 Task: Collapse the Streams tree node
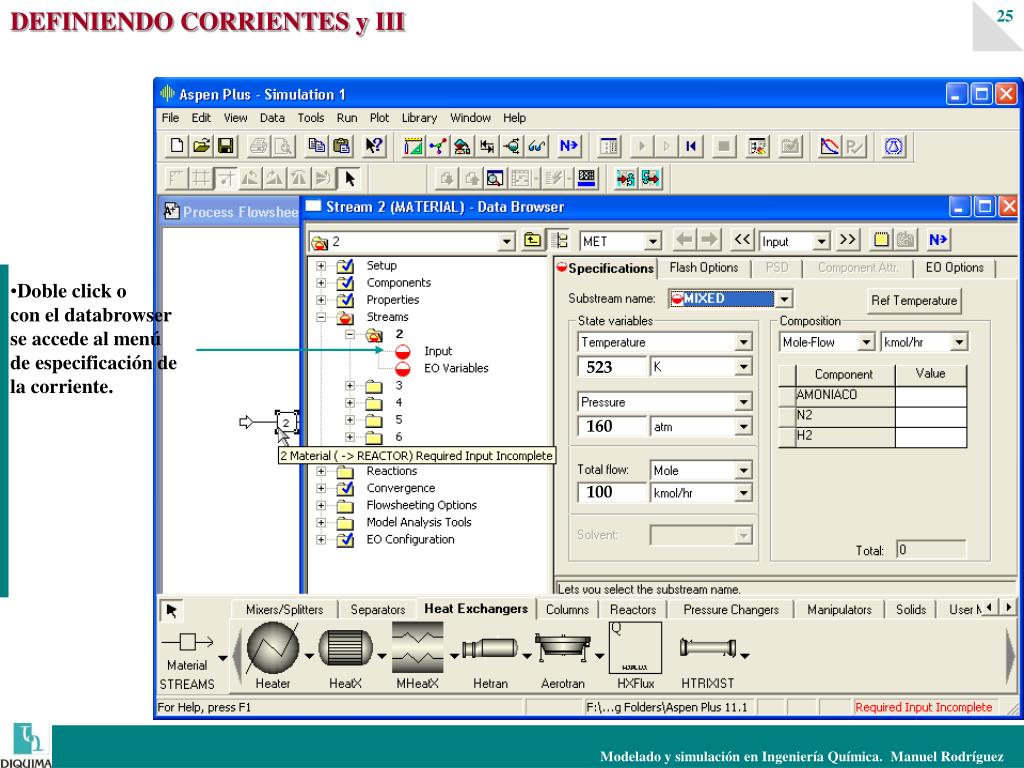point(321,317)
